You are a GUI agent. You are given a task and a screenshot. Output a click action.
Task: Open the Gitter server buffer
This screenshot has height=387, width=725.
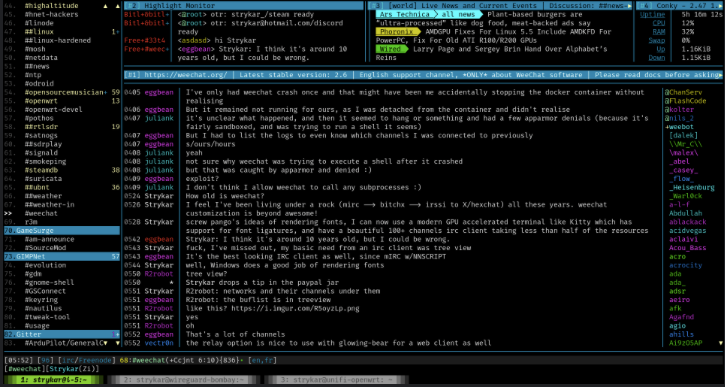tap(61, 334)
